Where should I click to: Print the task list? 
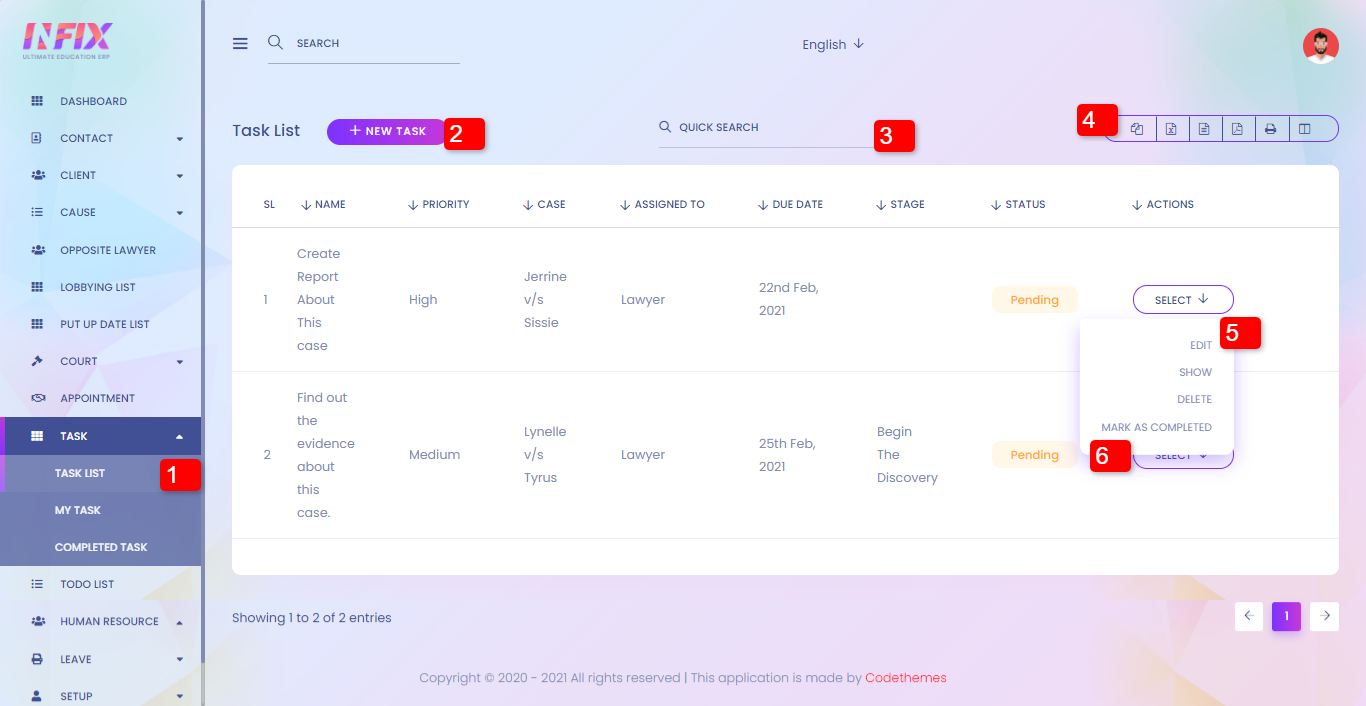tap(1270, 129)
